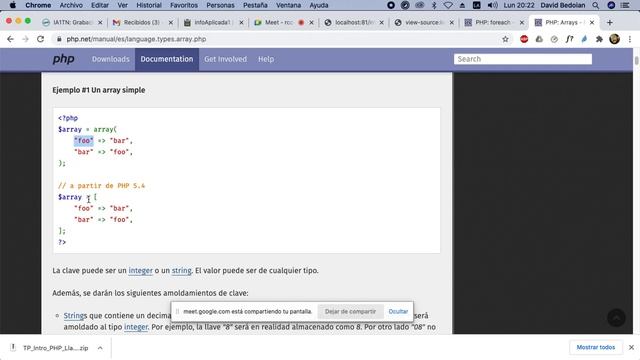Open the Wi-Fi menu bar icon
Screen dimensions: 640x360
(x=448, y=5)
